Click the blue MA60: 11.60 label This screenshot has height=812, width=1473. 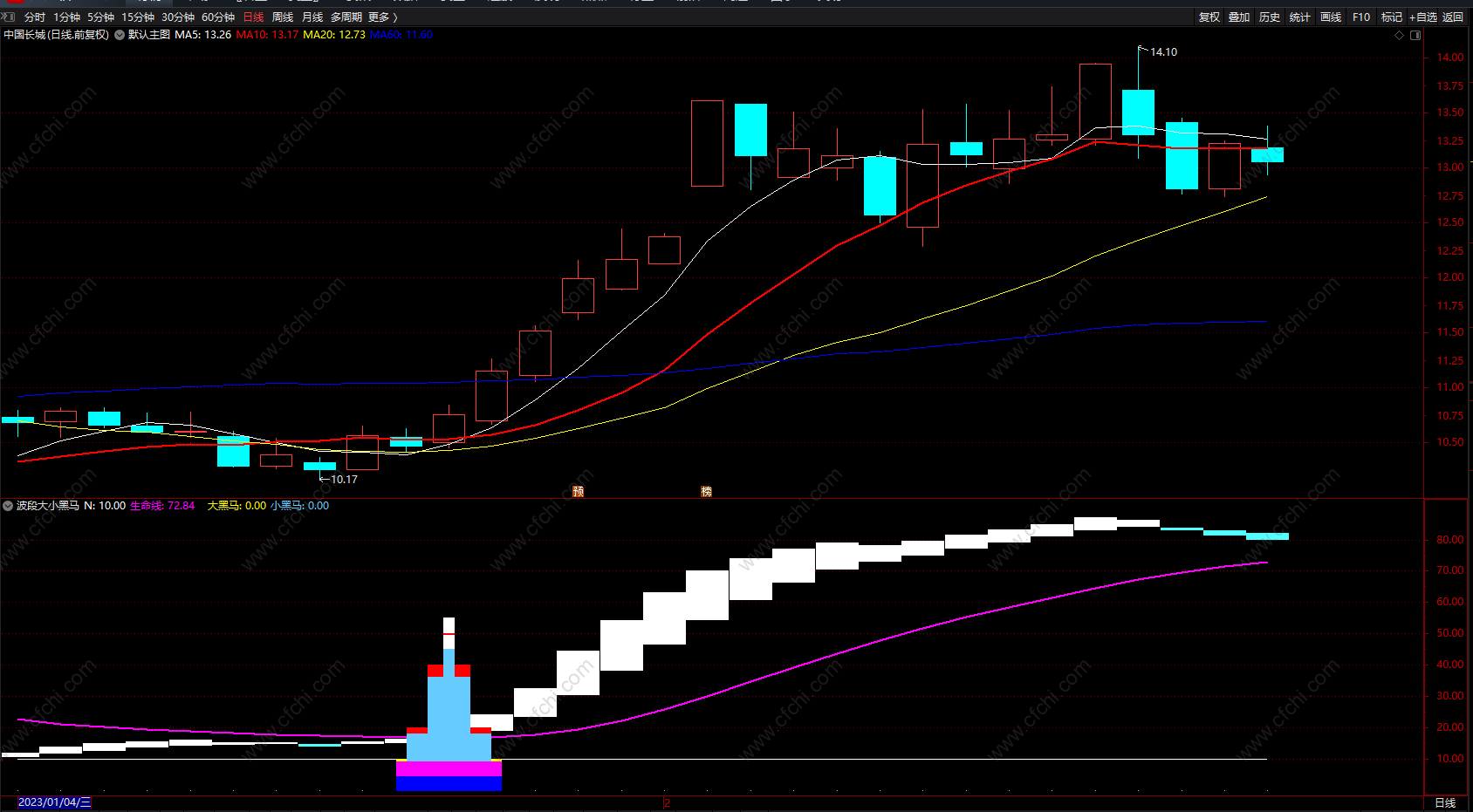coord(401,35)
